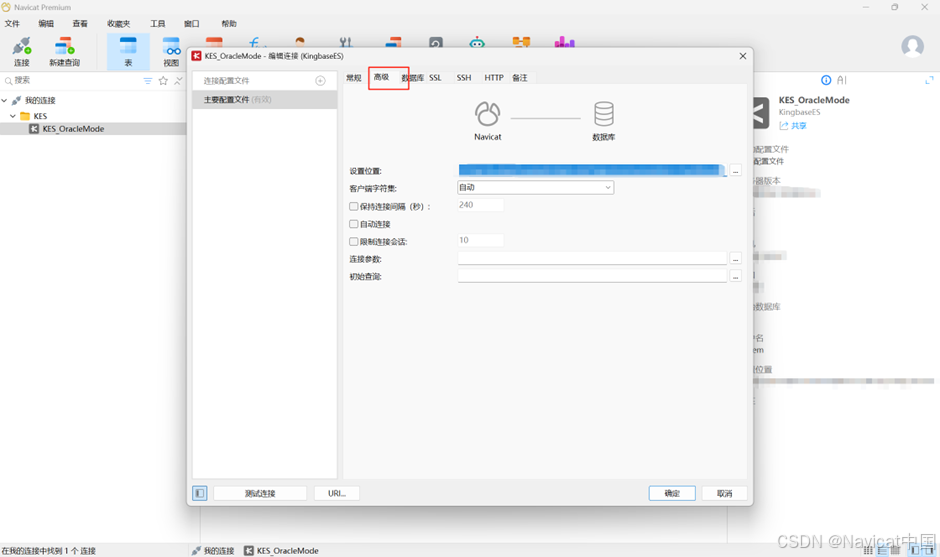Open 新建查询 new query icon
The width and height of the screenshot is (940, 557).
(64, 52)
